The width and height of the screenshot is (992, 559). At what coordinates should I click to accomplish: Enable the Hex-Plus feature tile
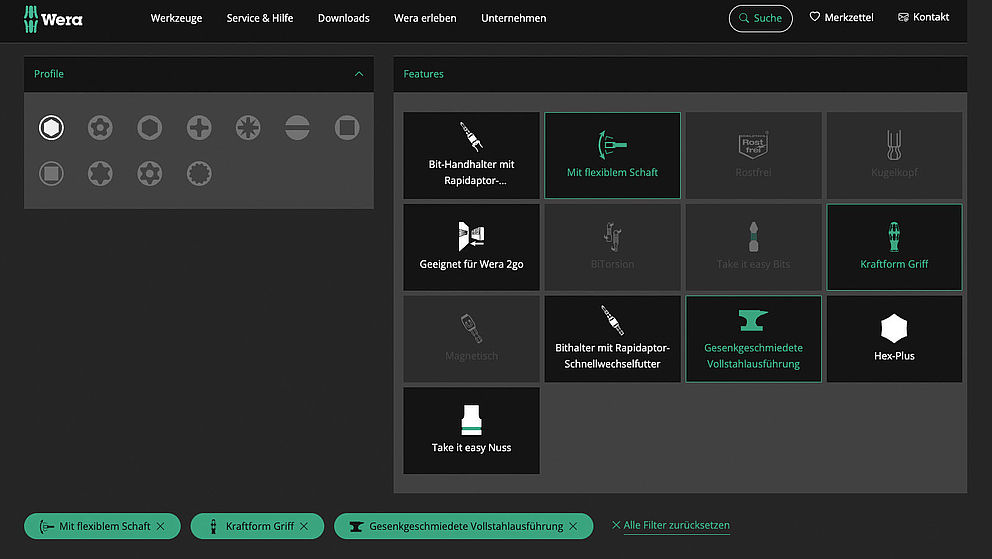pyautogui.click(x=895, y=339)
